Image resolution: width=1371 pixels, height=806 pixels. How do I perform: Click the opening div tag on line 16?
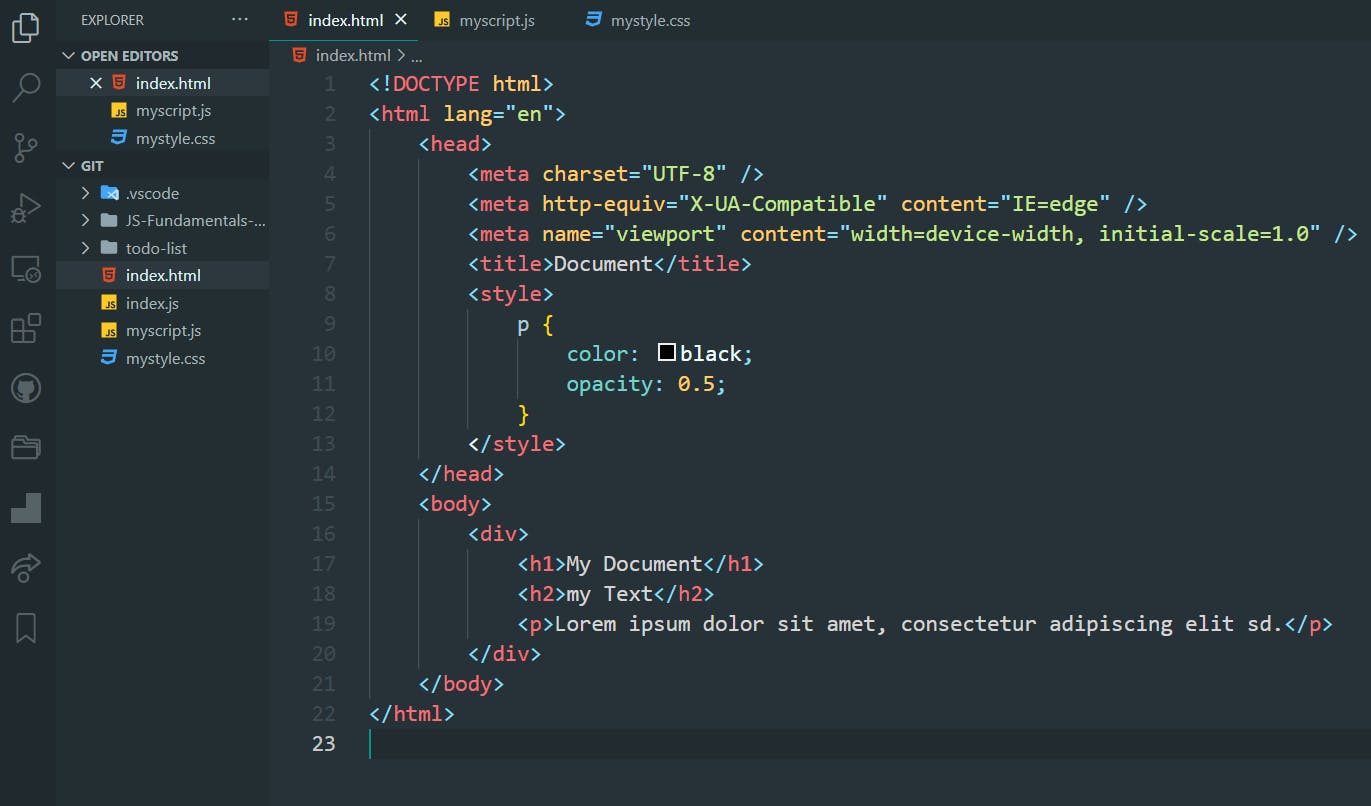(498, 533)
